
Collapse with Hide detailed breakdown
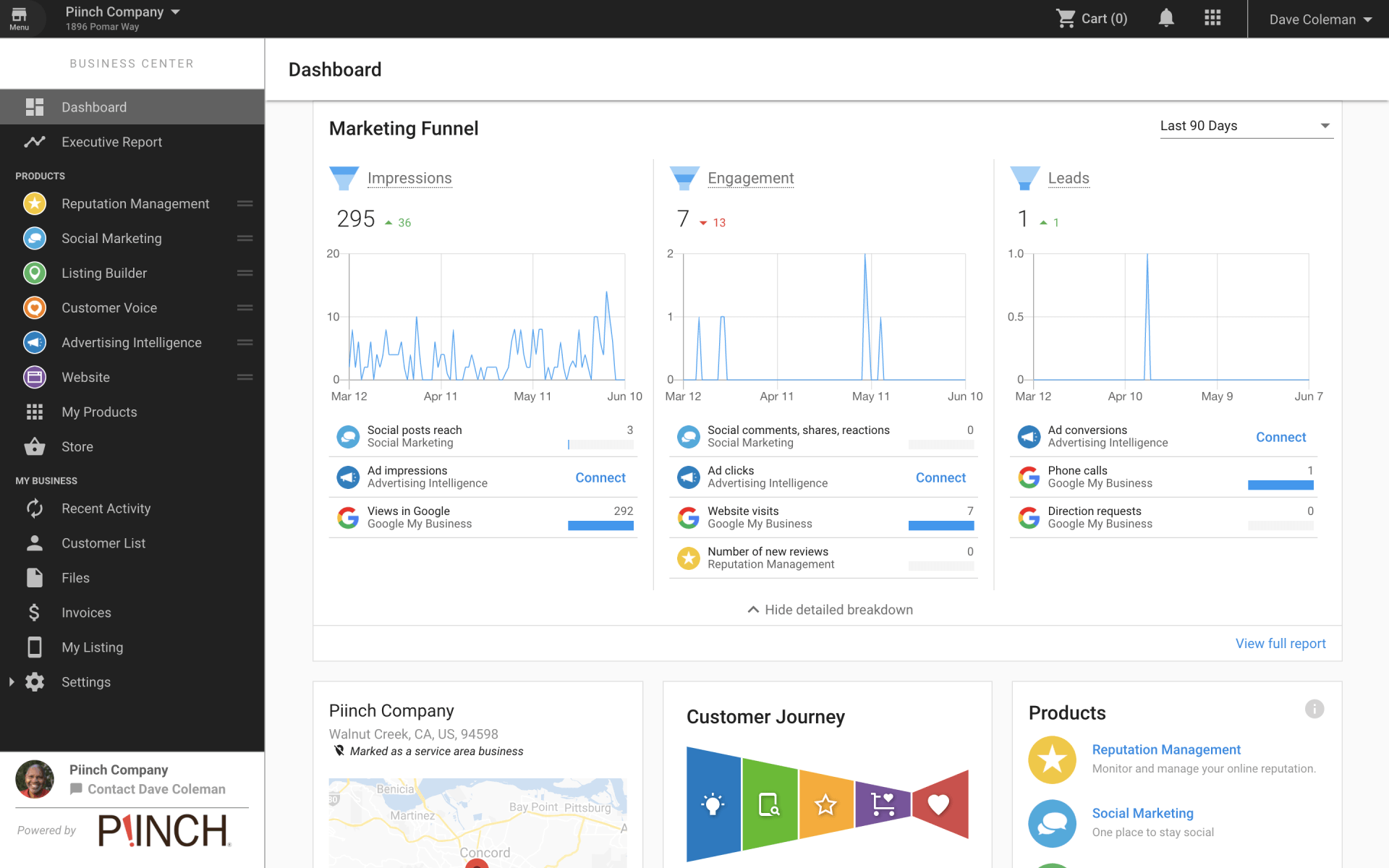click(830, 610)
